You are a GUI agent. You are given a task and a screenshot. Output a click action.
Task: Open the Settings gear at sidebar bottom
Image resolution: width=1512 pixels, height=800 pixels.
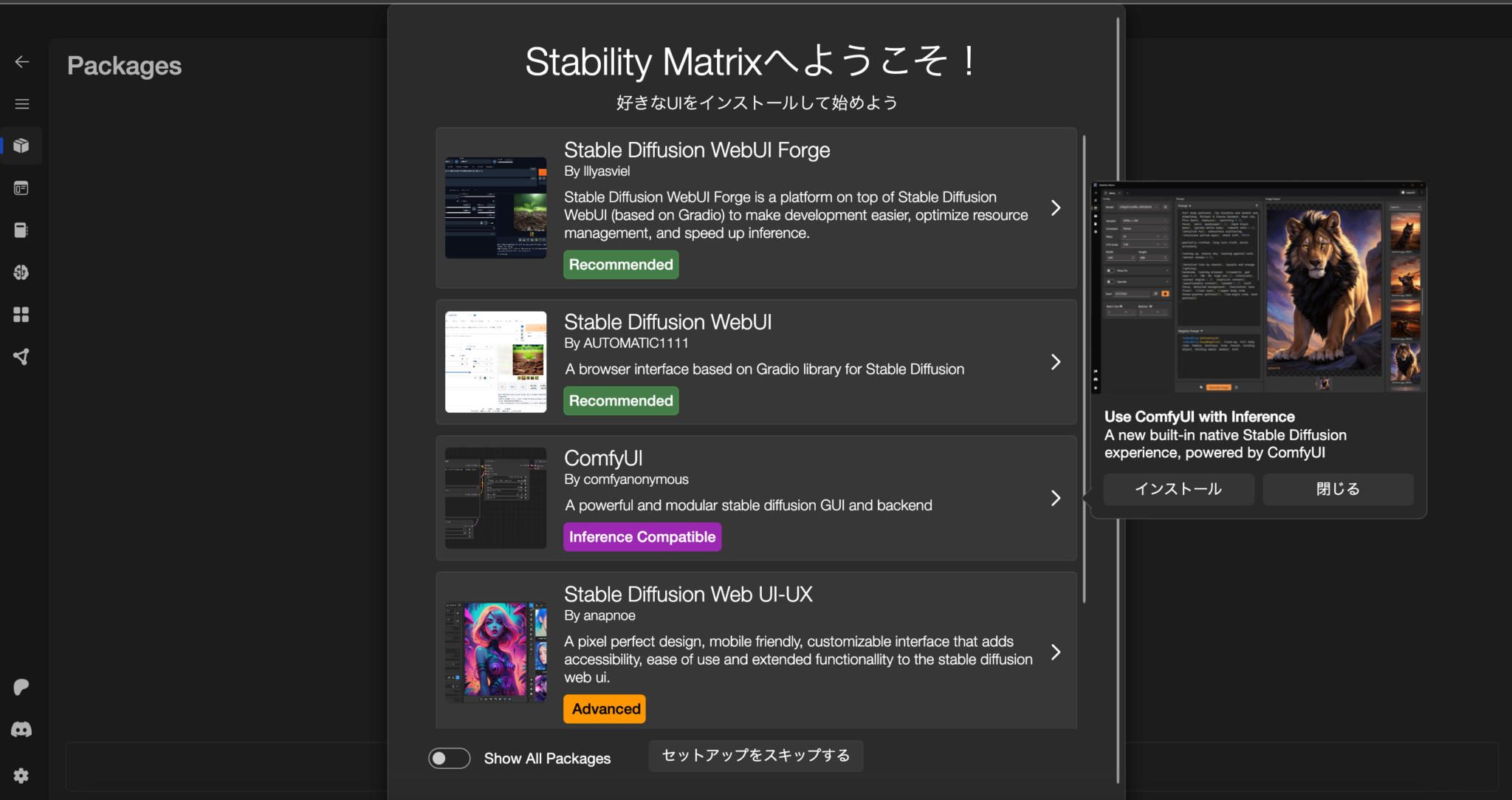click(x=21, y=776)
